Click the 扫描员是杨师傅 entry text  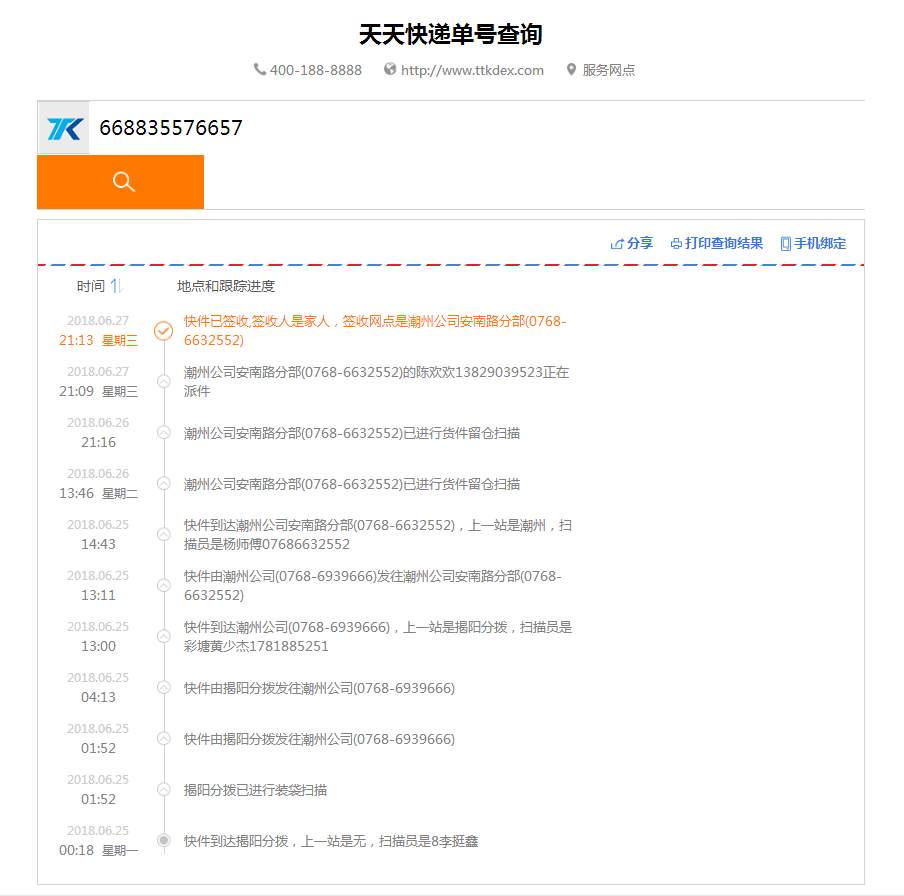pos(378,534)
